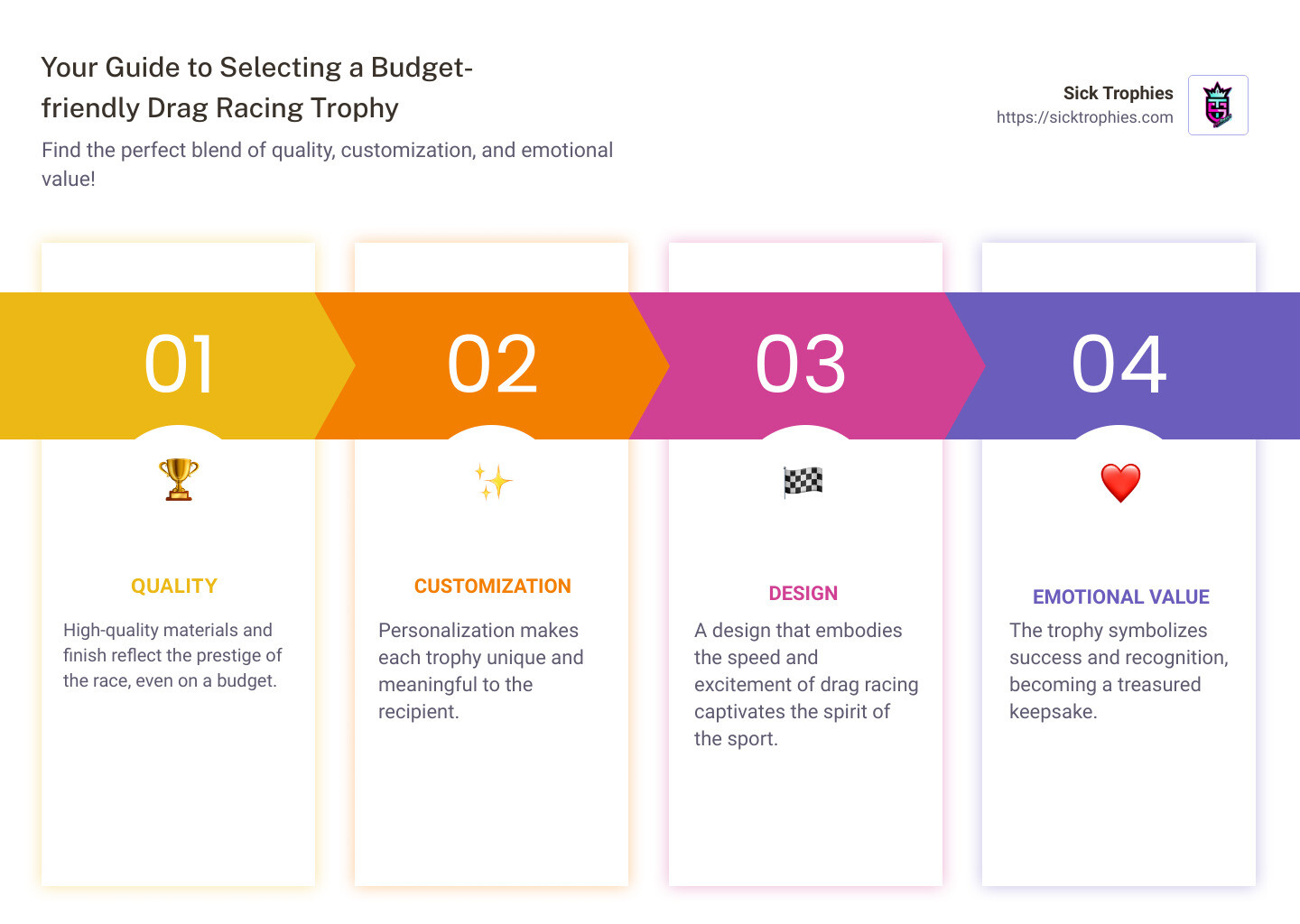
Task: Click the Sick Trophies brand name
Action: coord(1118,93)
